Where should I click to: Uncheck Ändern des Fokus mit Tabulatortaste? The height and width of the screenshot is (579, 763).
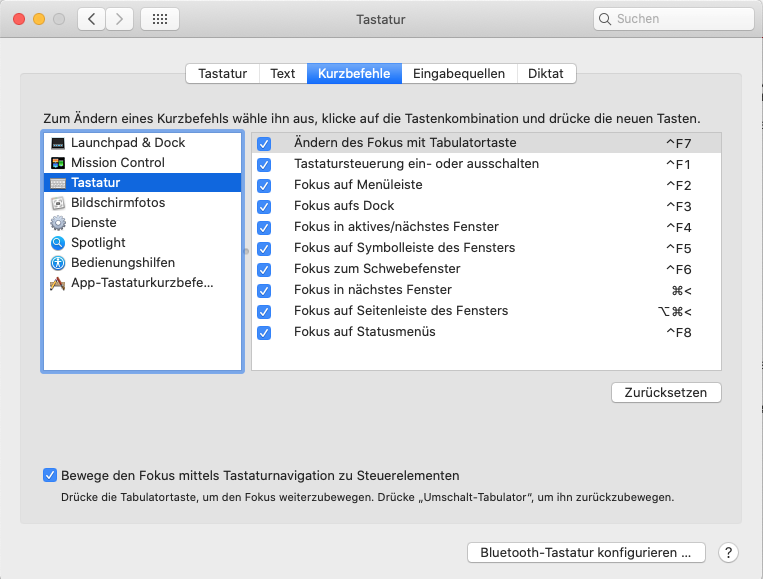click(264, 144)
